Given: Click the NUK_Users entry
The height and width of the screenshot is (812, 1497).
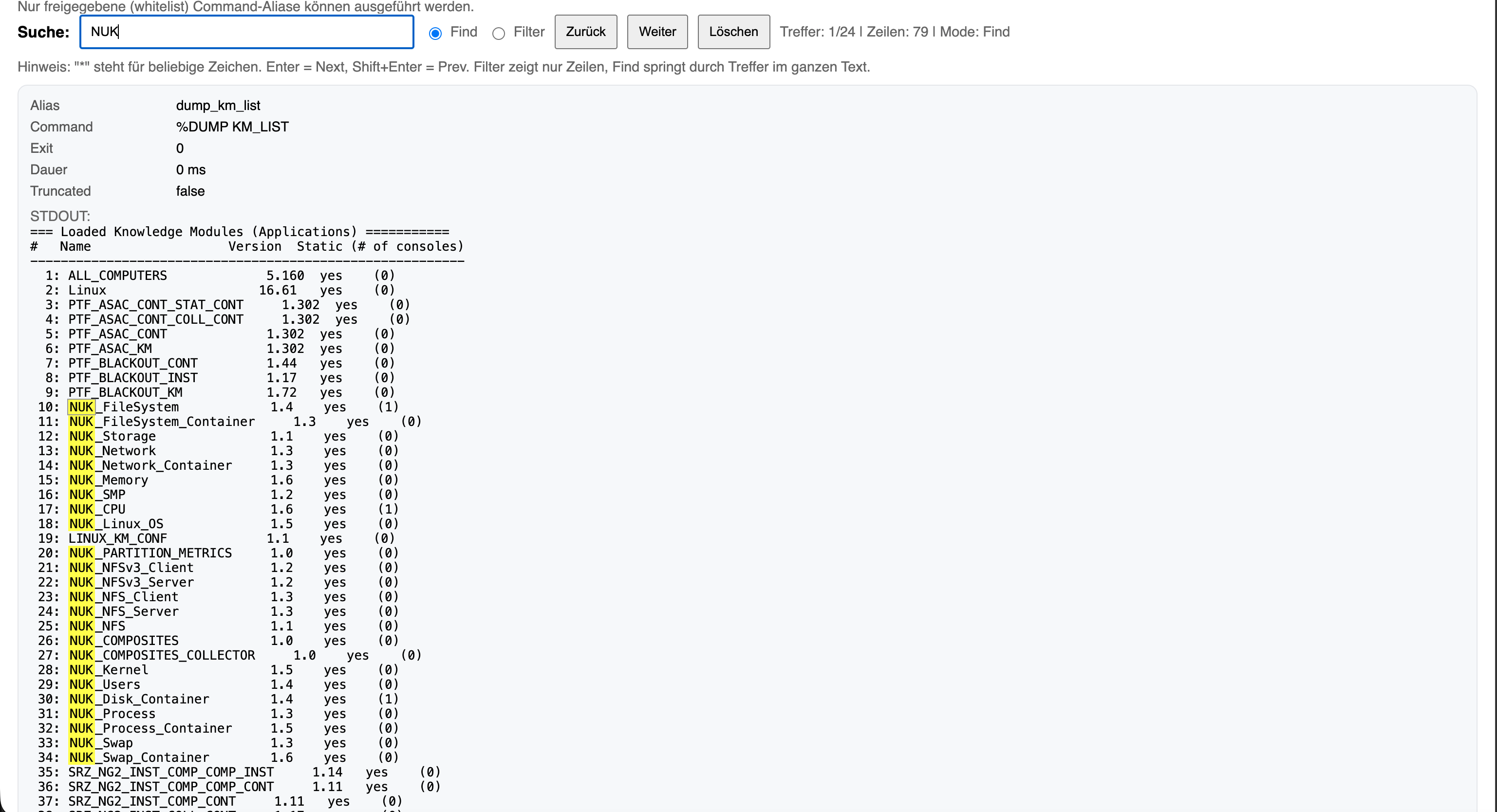Looking at the screenshot, I should [x=105, y=684].
